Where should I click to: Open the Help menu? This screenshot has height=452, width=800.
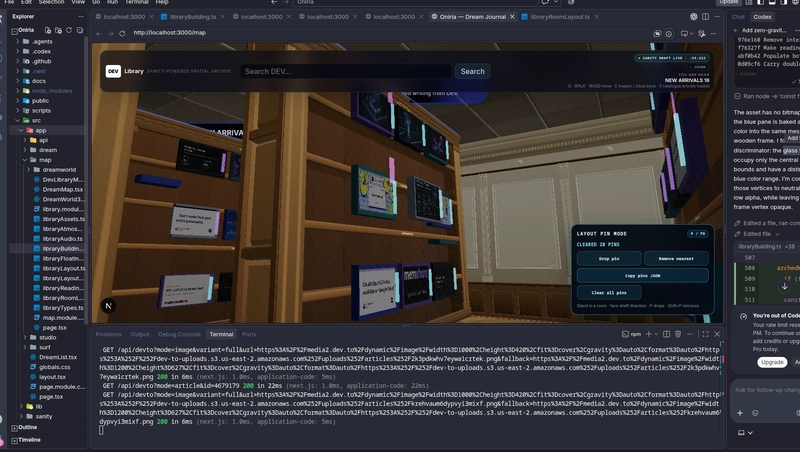tap(162, 2)
